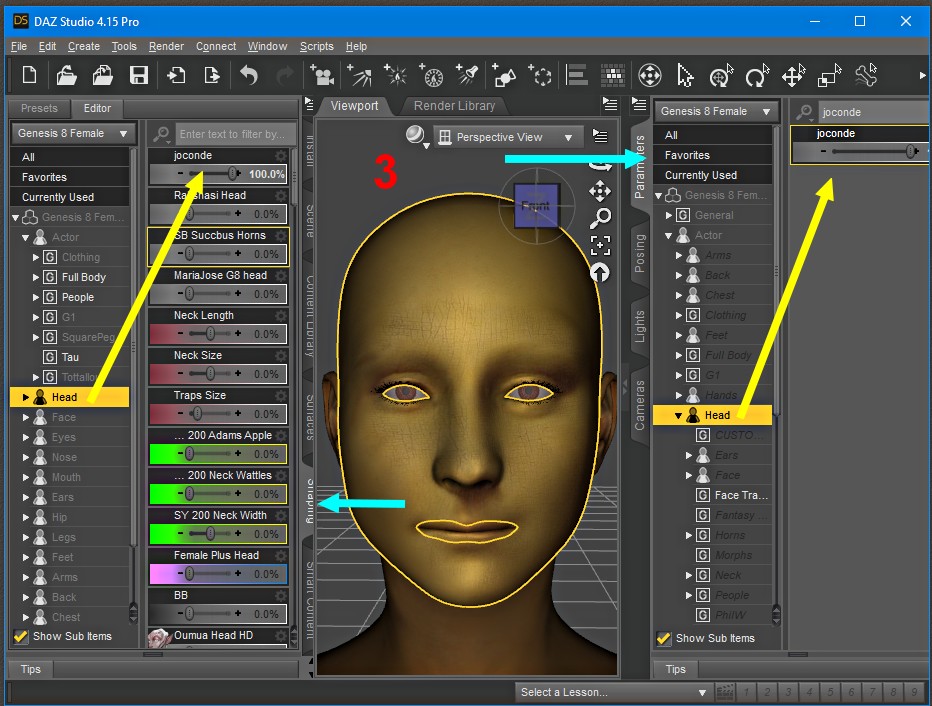Viewport: 932px width, 706px height.
Task: Select the Node Selection tool
Action: click(685, 76)
